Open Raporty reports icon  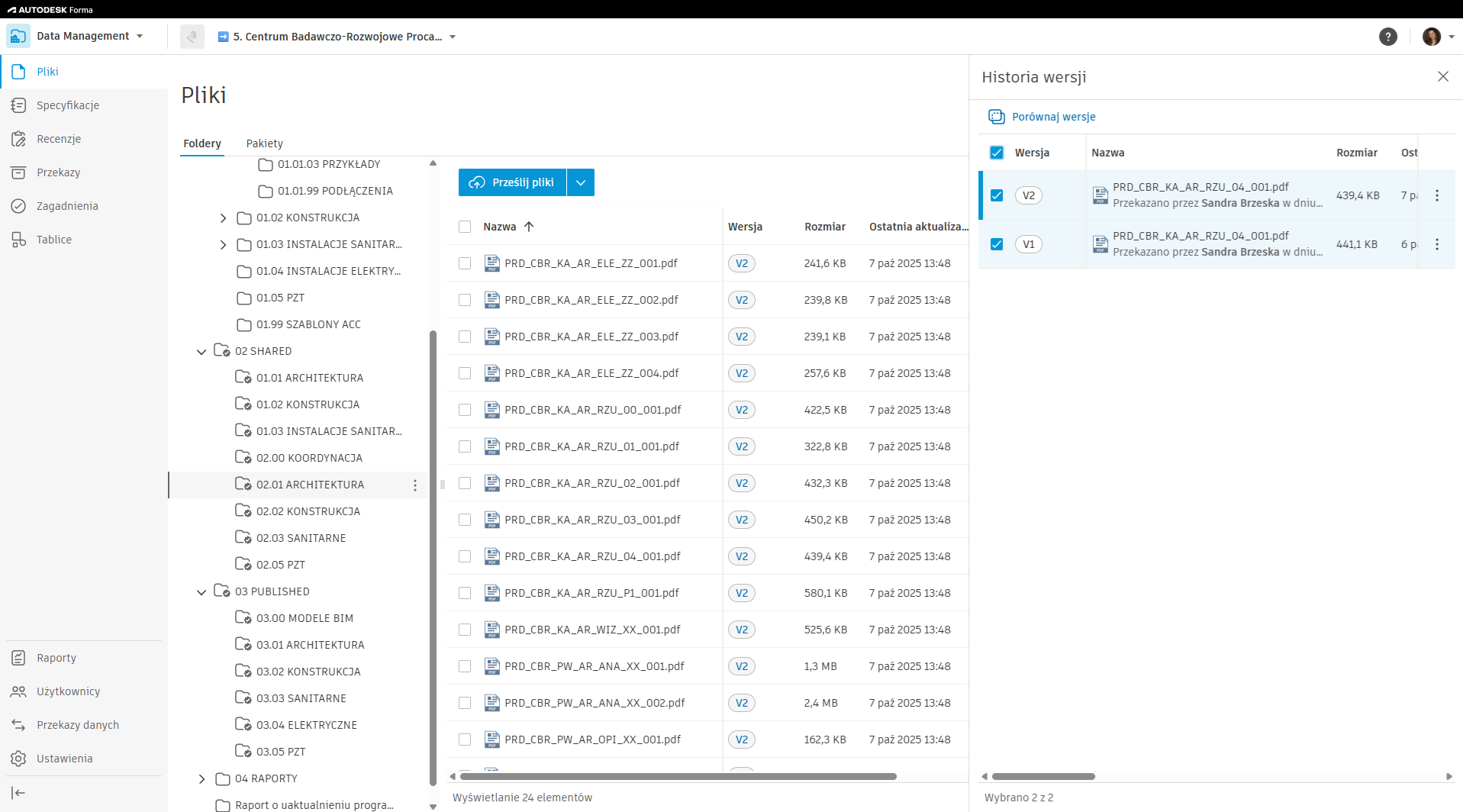pyautogui.click(x=18, y=658)
